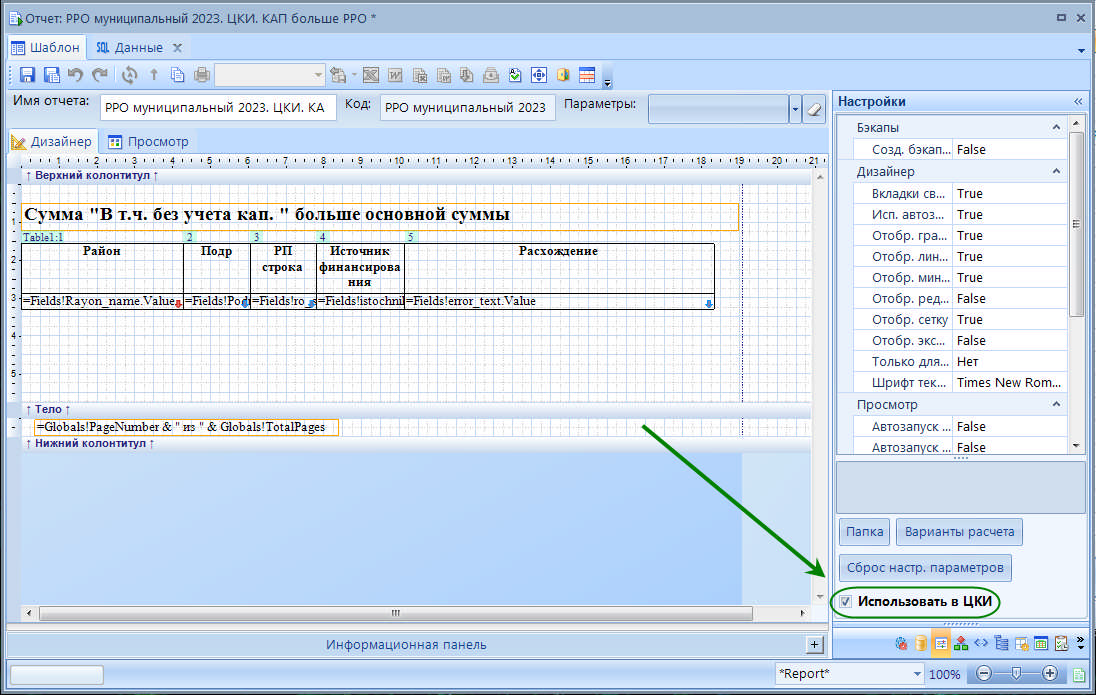Click the Refresh icon in the toolbar
Screen dimensions: 1096x695
(129, 75)
